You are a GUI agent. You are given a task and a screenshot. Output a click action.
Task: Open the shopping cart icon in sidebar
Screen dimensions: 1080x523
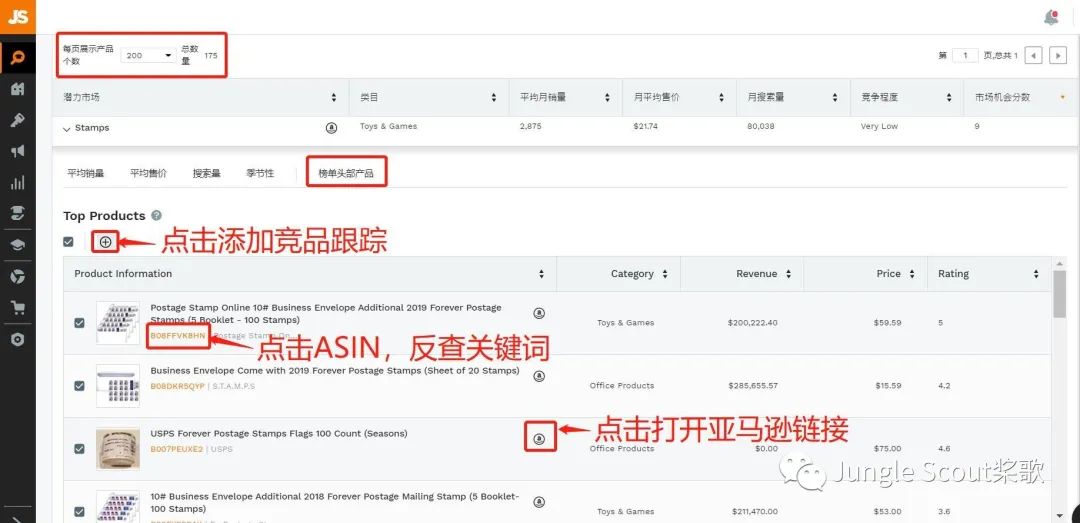tap(17, 308)
